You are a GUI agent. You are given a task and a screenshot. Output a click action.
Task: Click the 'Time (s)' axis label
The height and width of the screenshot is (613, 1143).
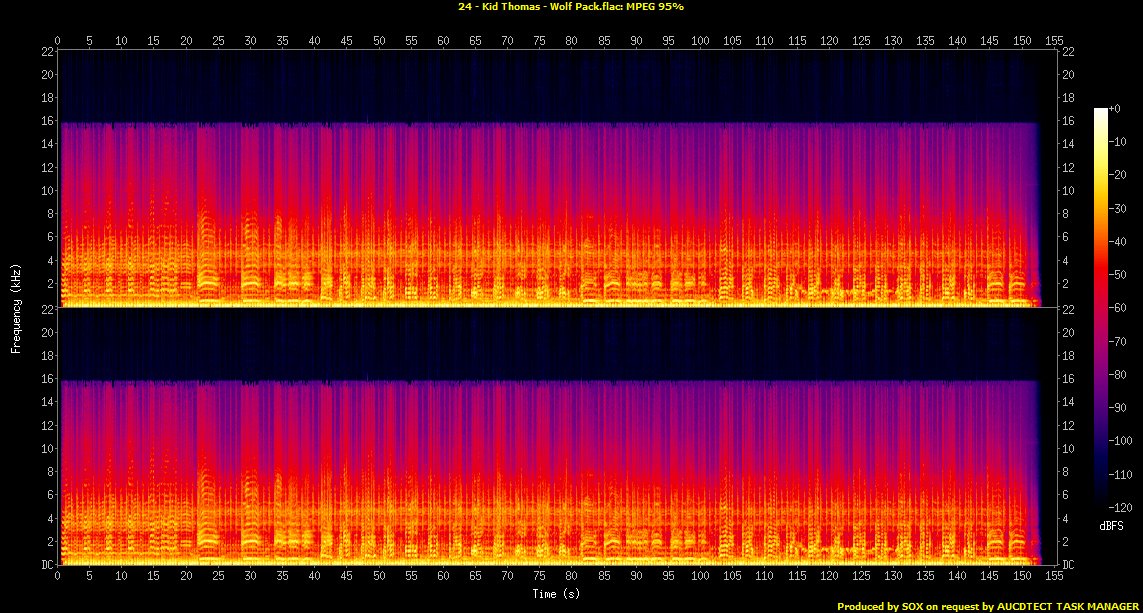click(x=558, y=594)
